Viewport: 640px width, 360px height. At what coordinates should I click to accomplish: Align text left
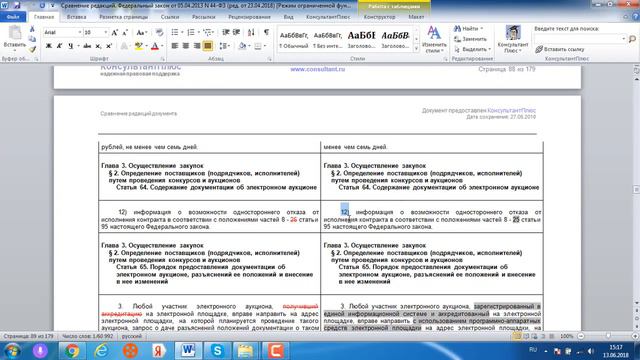tap(175, 46)
